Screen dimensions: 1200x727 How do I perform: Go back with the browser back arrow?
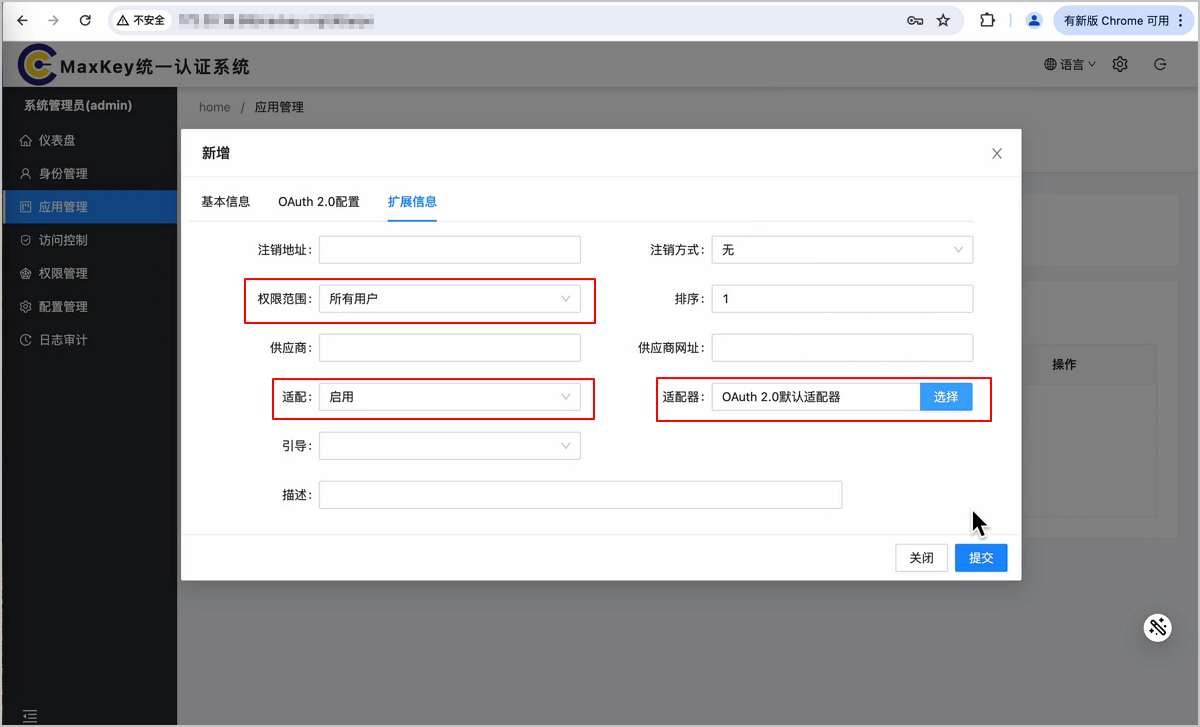pyautogui.click(x=23, y=20)
